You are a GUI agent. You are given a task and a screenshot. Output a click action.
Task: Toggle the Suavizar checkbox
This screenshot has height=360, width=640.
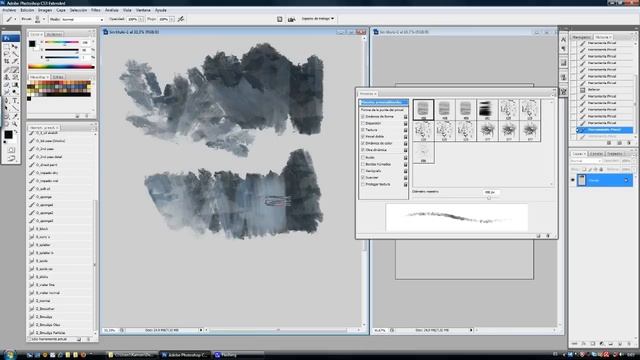coord(363,178)
